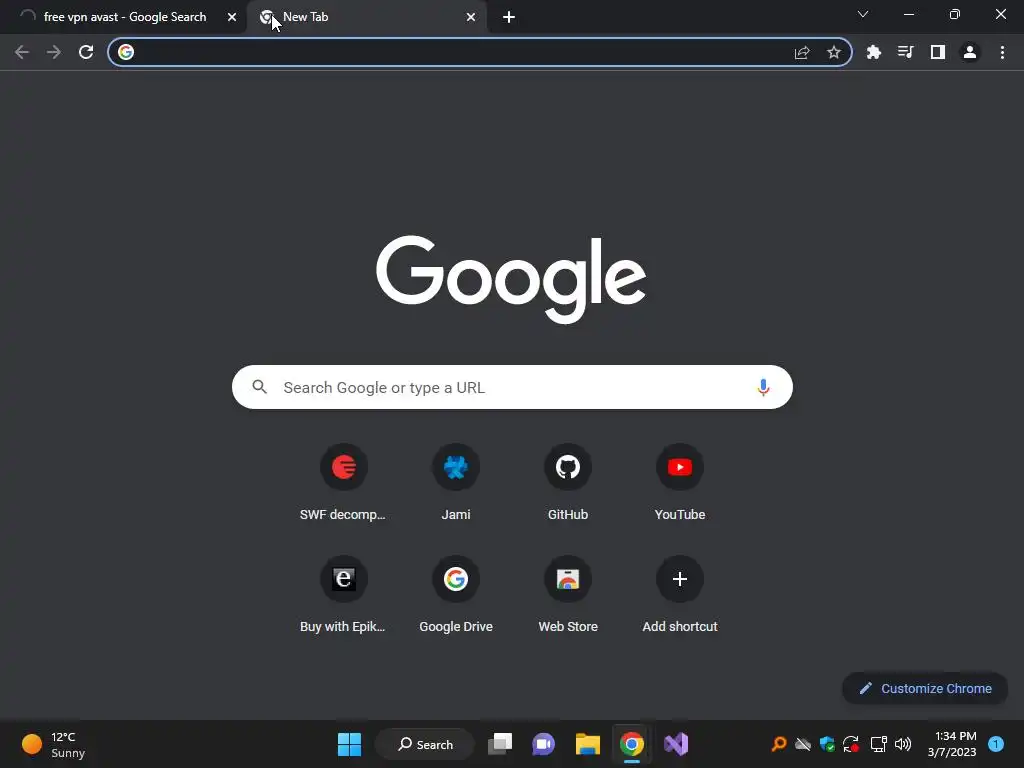Open the Chrome profile avatar
This screenshot has height=768, width=1024.
click(x=970, y=52)
